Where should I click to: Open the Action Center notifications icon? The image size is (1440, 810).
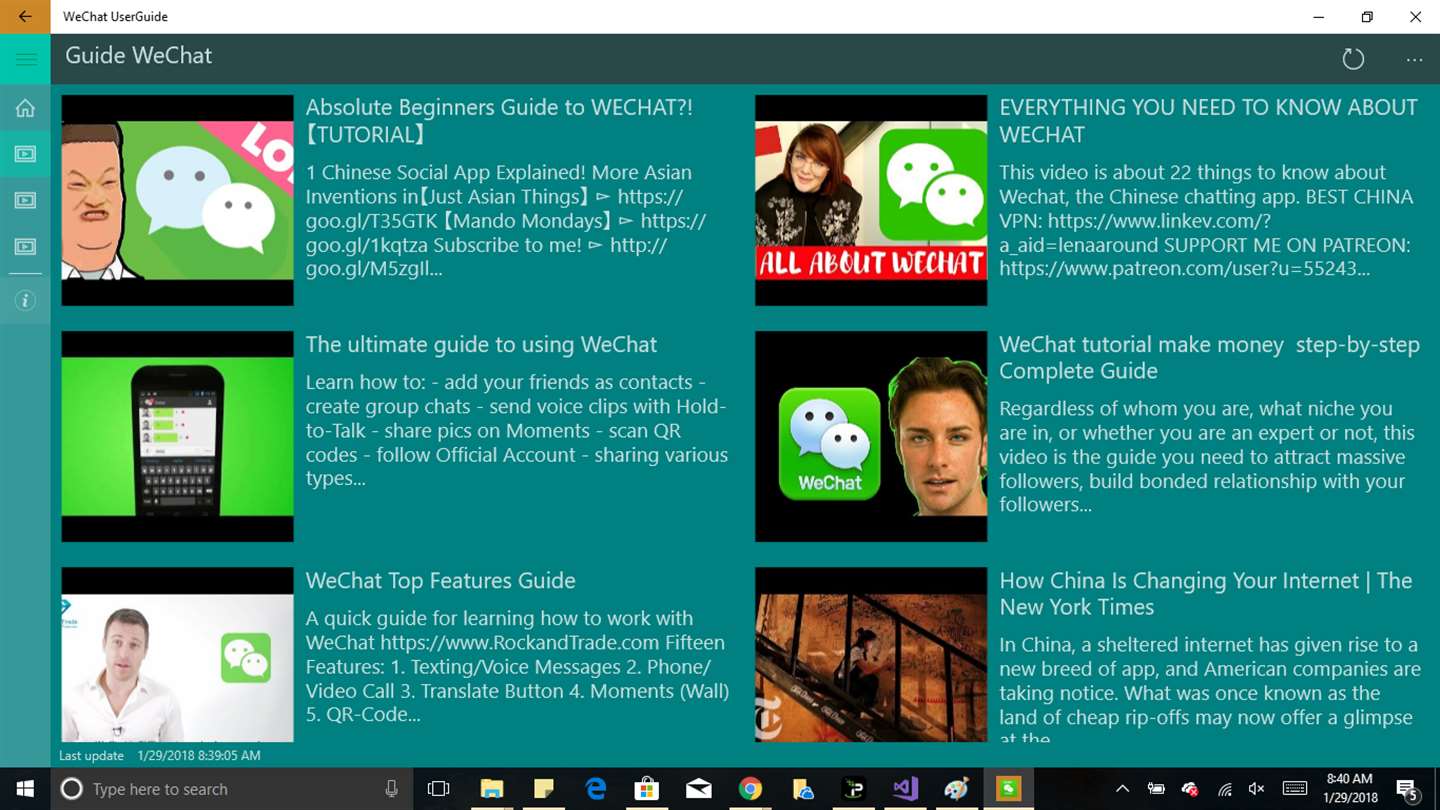coord(1409,789)
